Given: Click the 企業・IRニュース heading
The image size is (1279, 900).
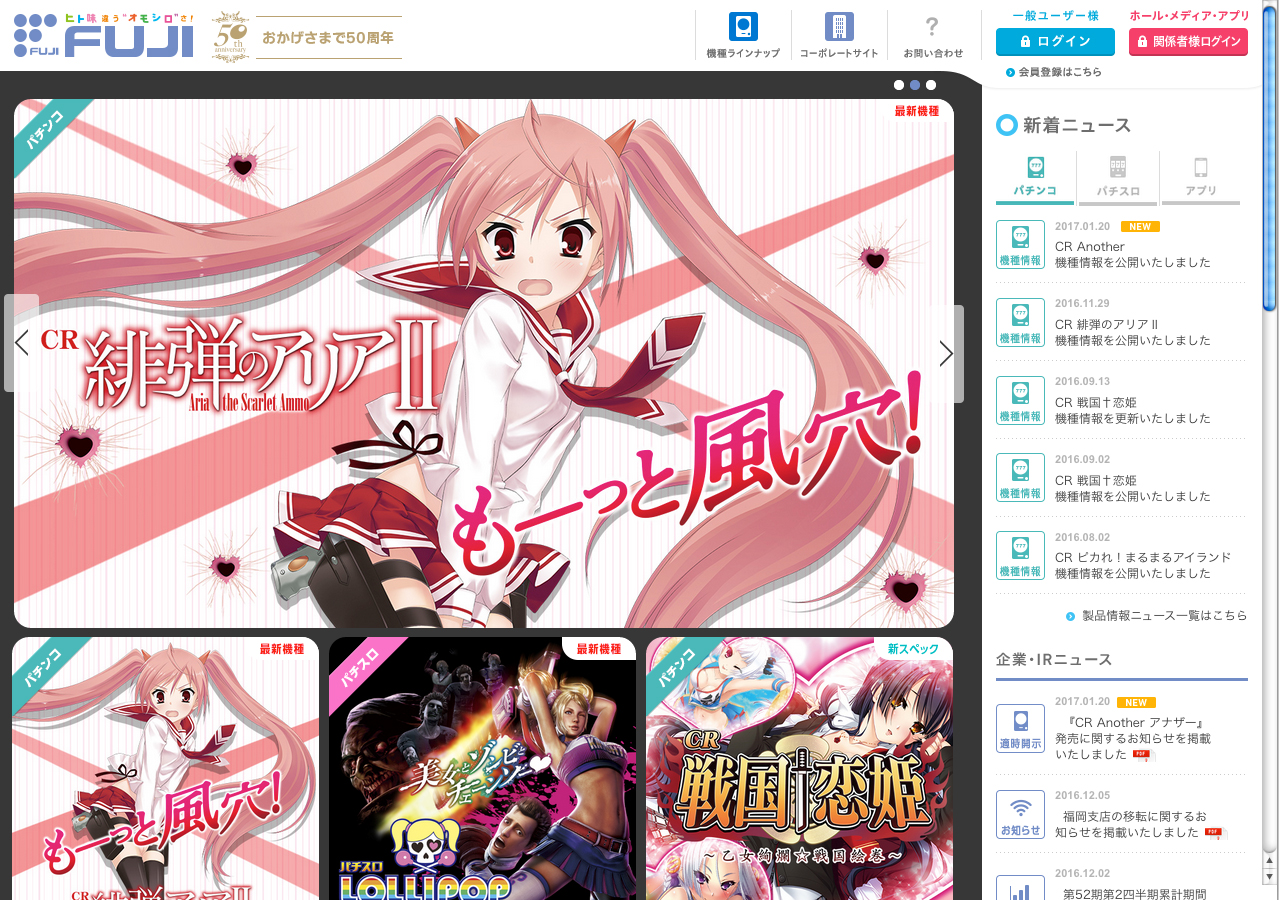Looking at the screenshot, I should click(x=1054, y=659).
